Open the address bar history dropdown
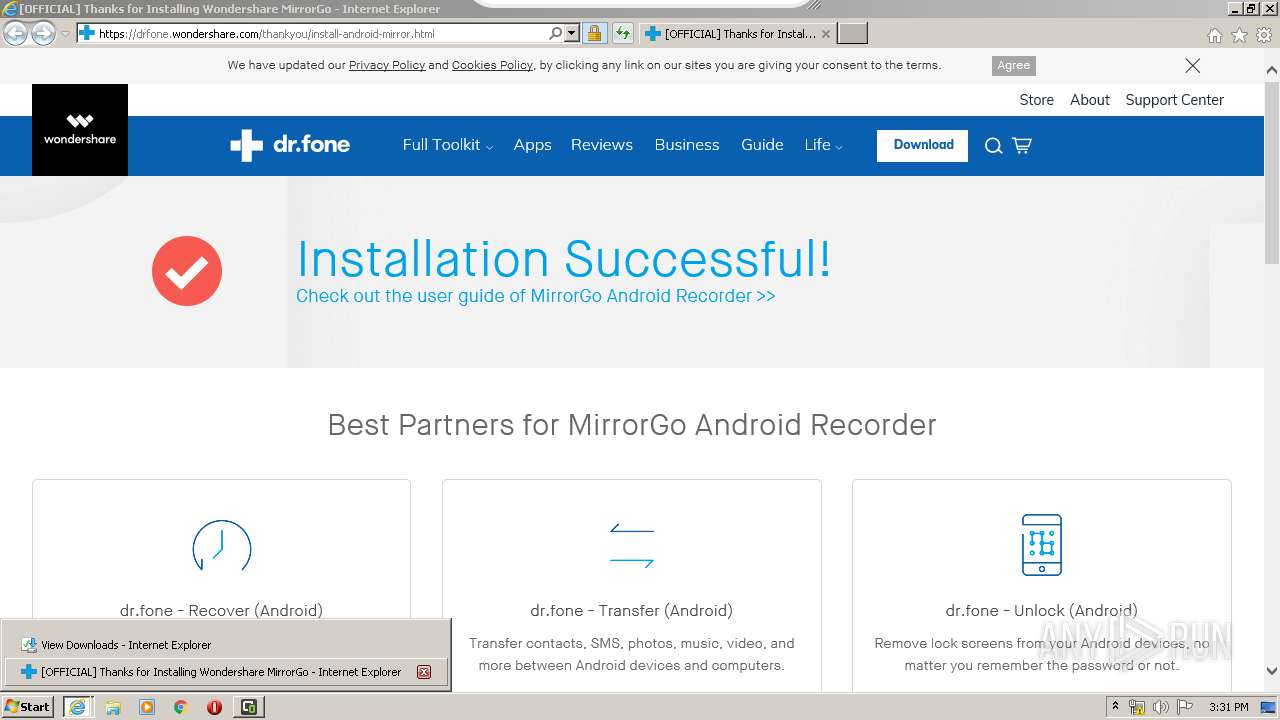 (572, 34)
